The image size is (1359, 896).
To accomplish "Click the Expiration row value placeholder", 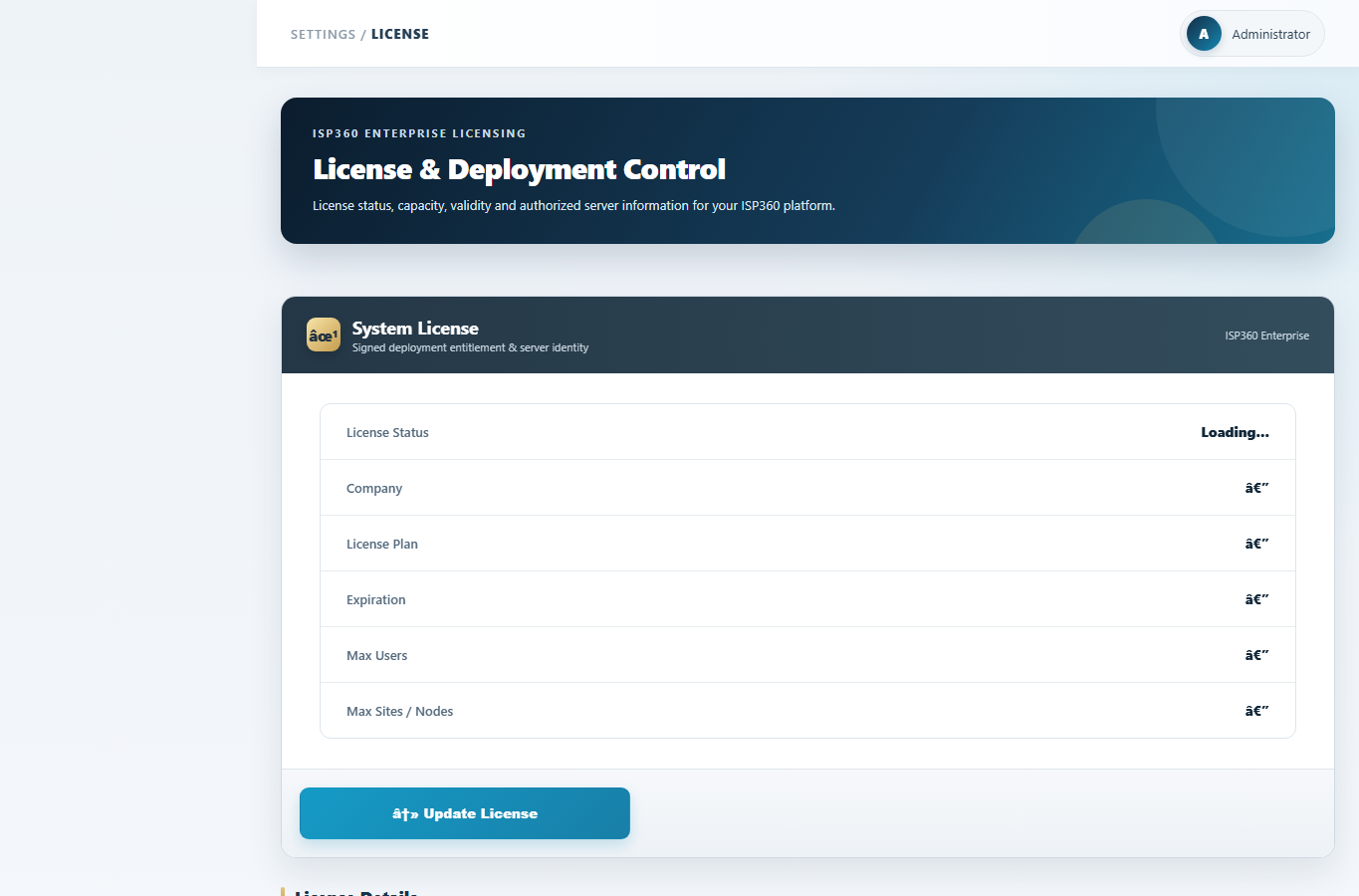I will click(1257, 599).
